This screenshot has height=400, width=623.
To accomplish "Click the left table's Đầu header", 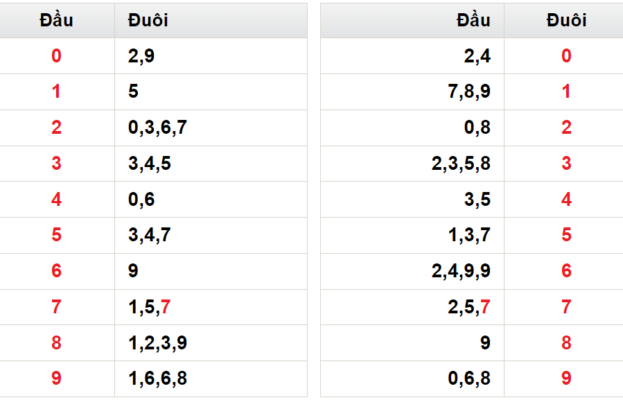I will pos(56,20).
